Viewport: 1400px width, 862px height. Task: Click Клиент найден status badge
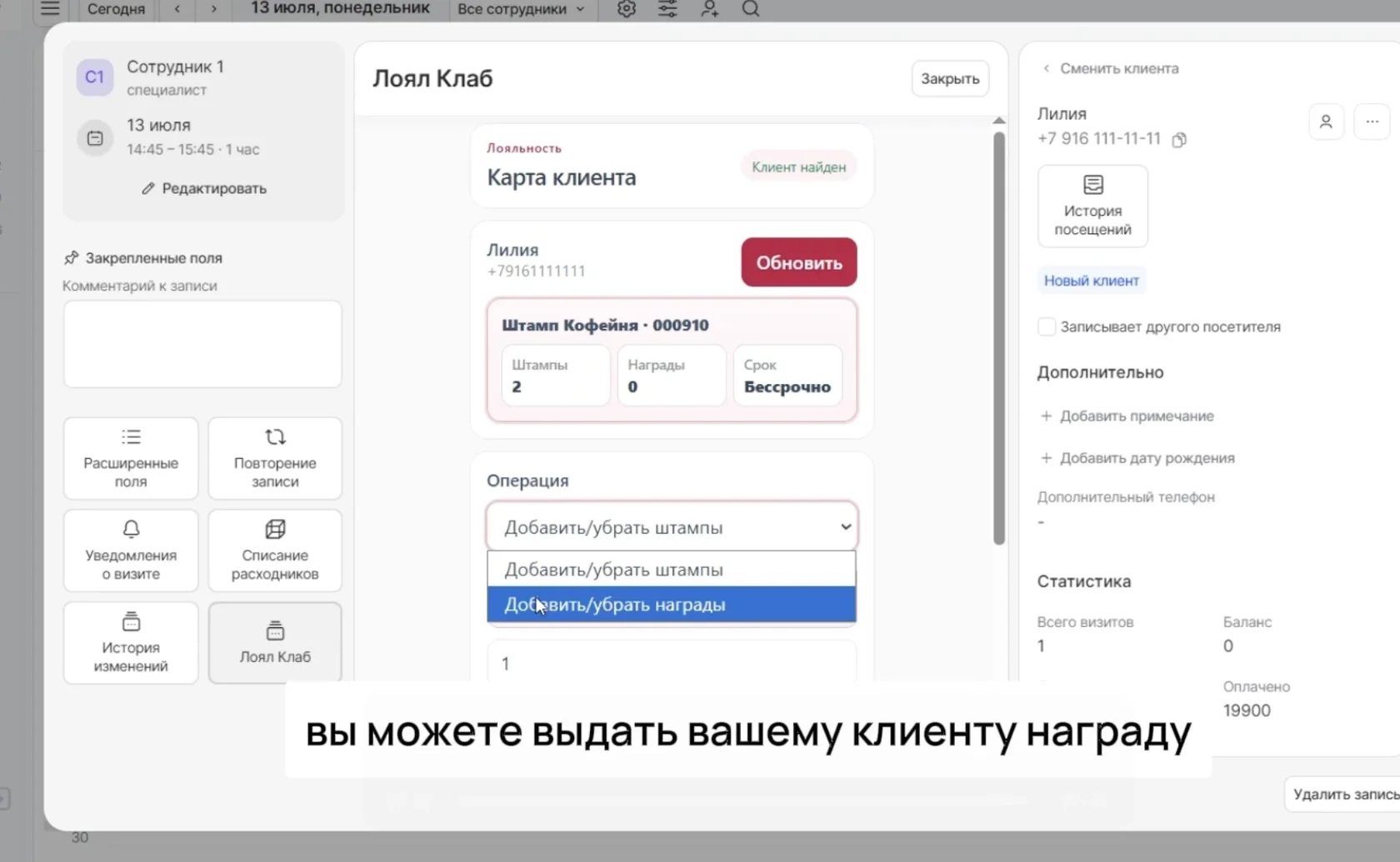[x=798, y=167]
